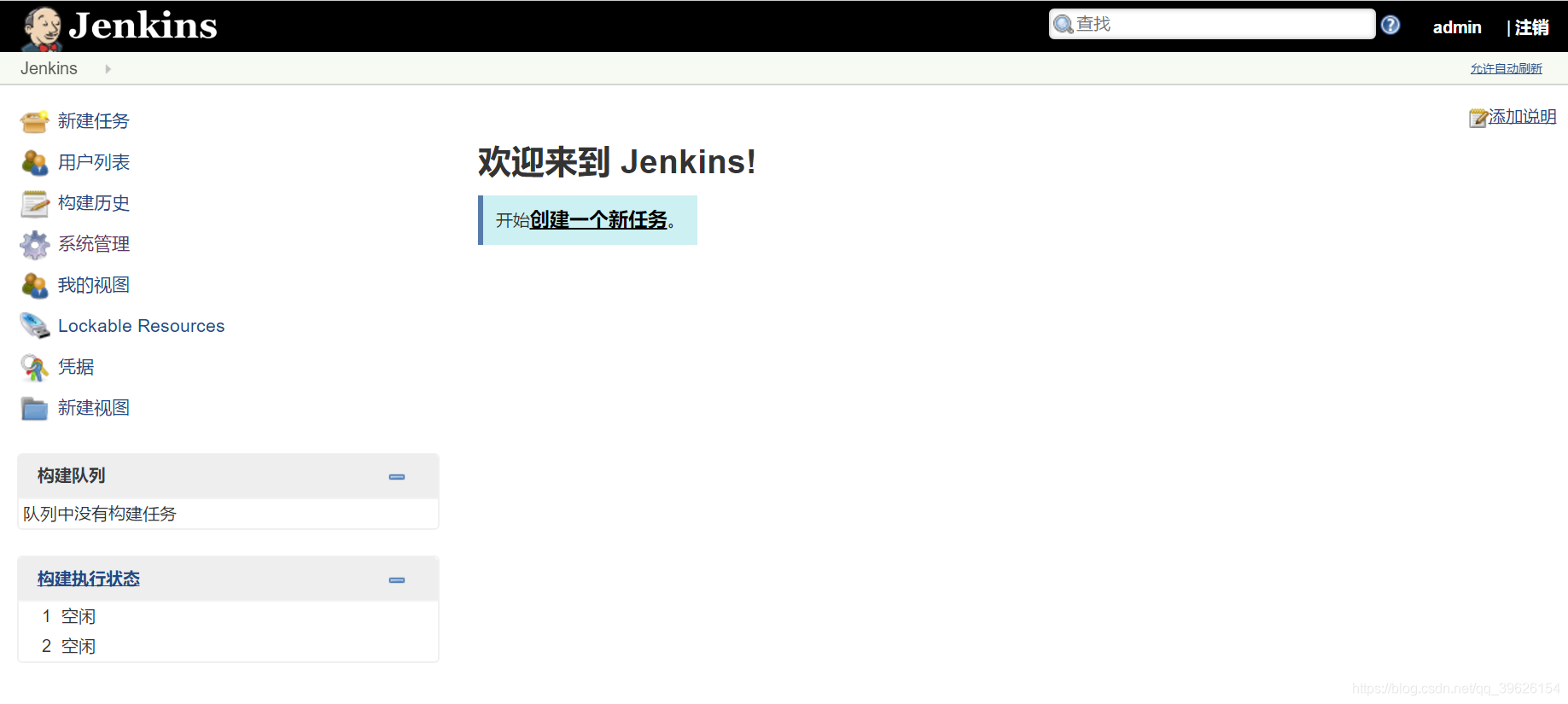Click the 添加说明 edit notepad icon
This screenshot has width=1568, height=704.
[1478, 118]
